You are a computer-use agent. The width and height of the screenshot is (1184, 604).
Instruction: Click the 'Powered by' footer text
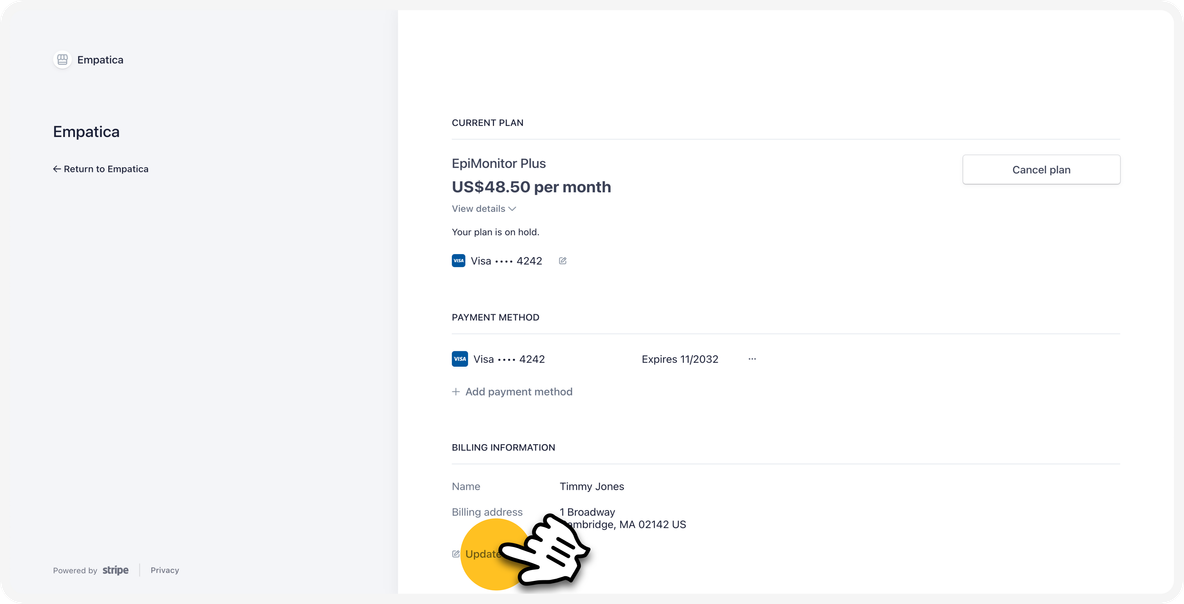pos(75,571)
